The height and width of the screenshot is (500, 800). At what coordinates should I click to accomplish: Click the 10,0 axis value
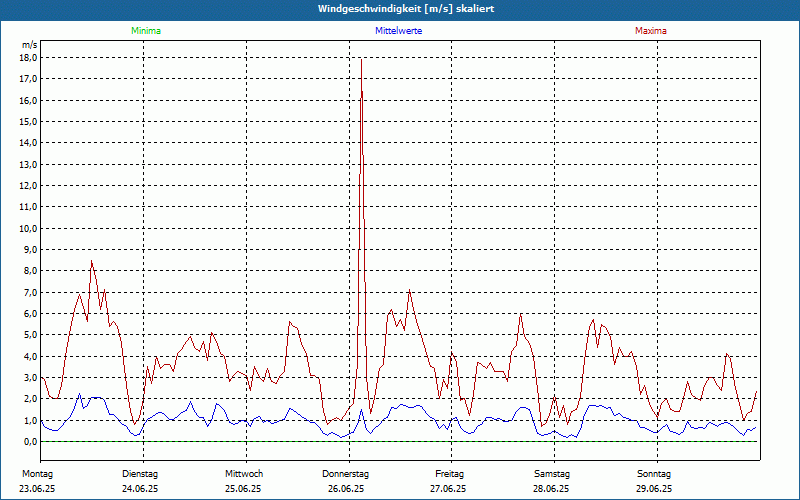tap(29, 229)
